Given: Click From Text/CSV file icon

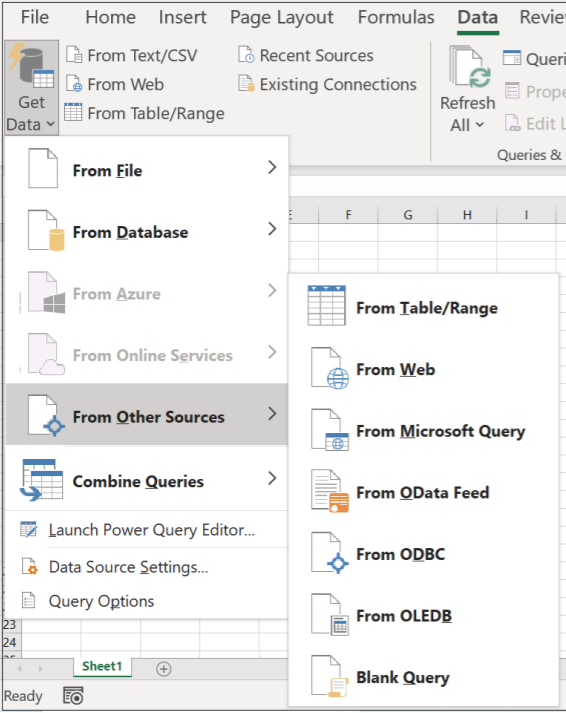Looking at the screenshot, I should [74, 55].
